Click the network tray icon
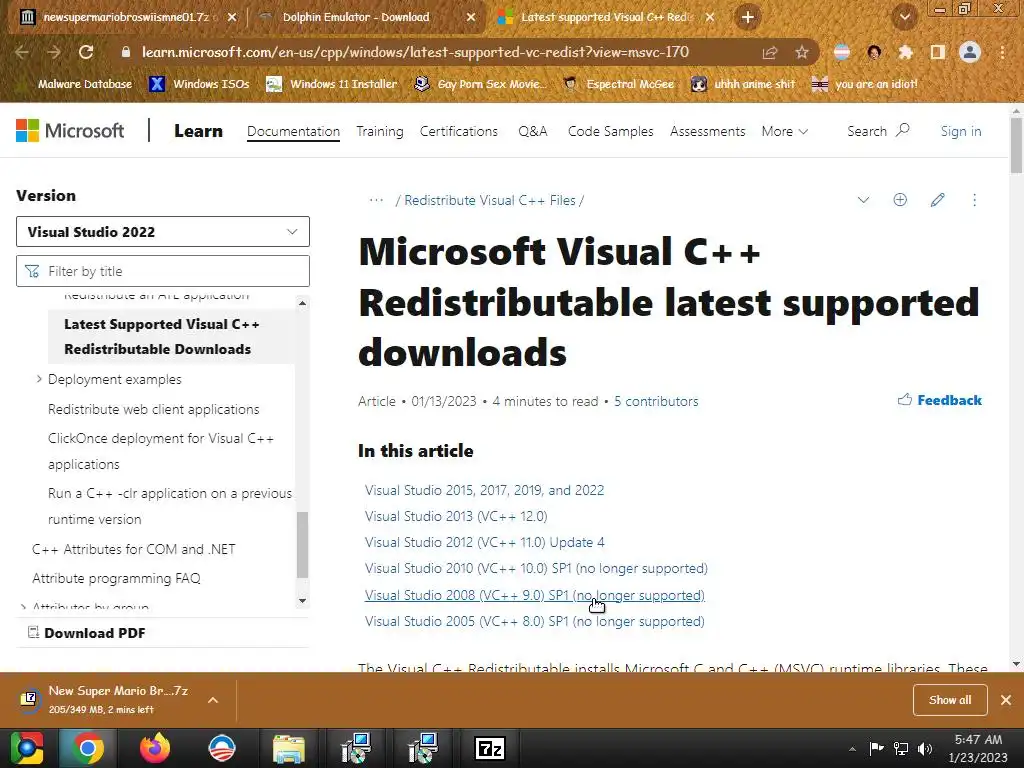 901,748
